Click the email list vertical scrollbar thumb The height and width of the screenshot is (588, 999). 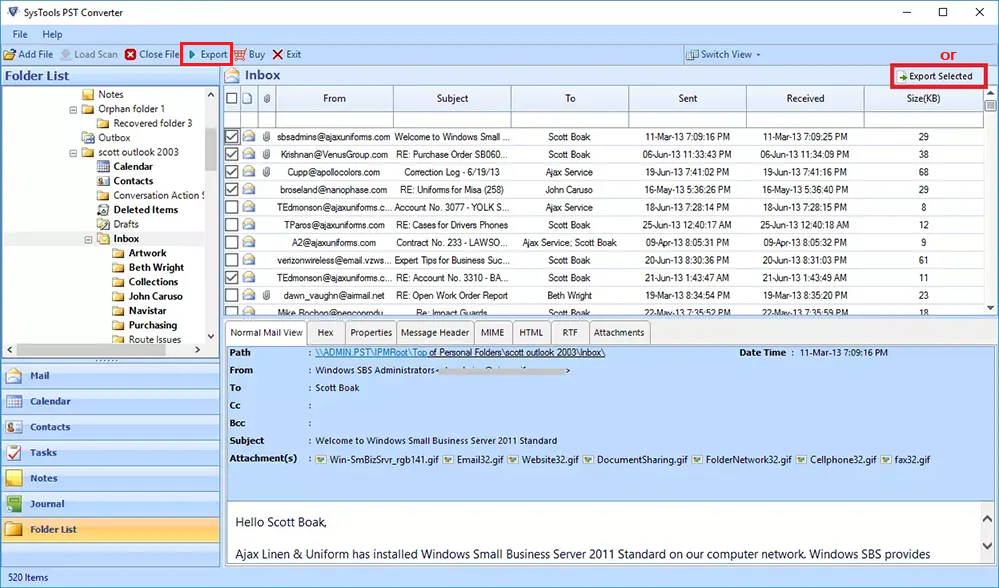tap(991, 106)
